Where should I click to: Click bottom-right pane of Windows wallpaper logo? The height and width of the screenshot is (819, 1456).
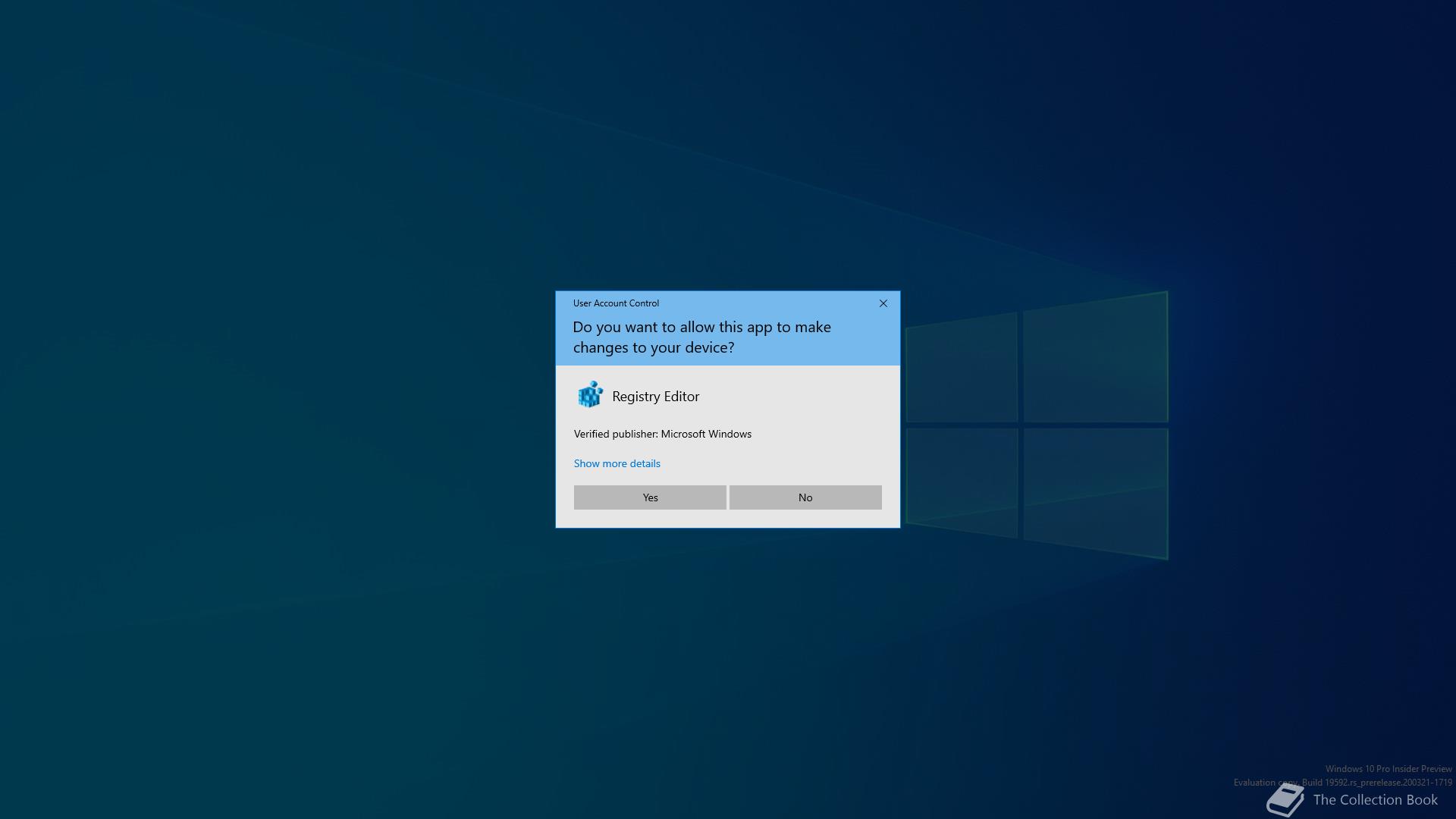(x=1095, y=489)
